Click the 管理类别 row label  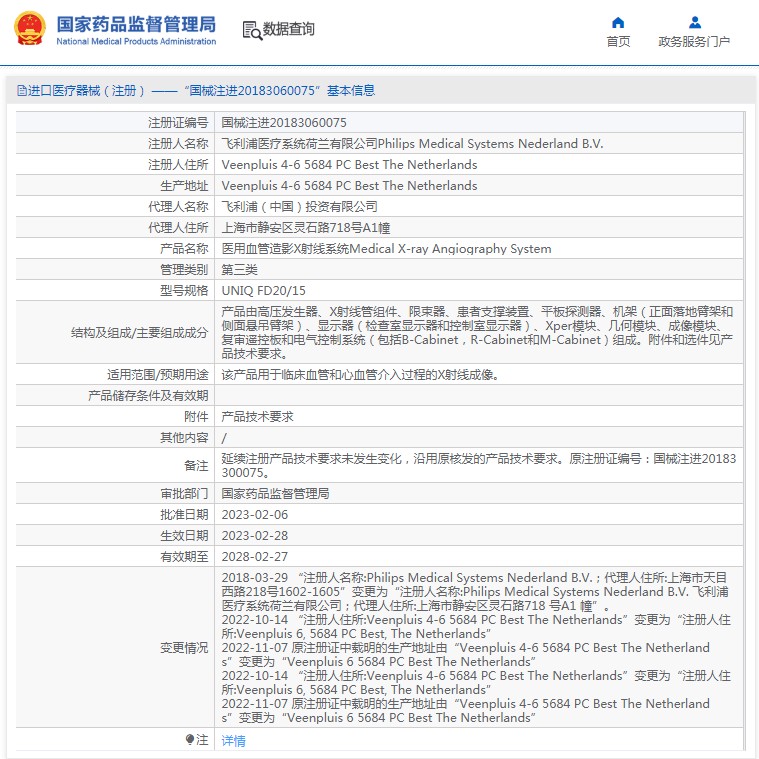(184, 270)
